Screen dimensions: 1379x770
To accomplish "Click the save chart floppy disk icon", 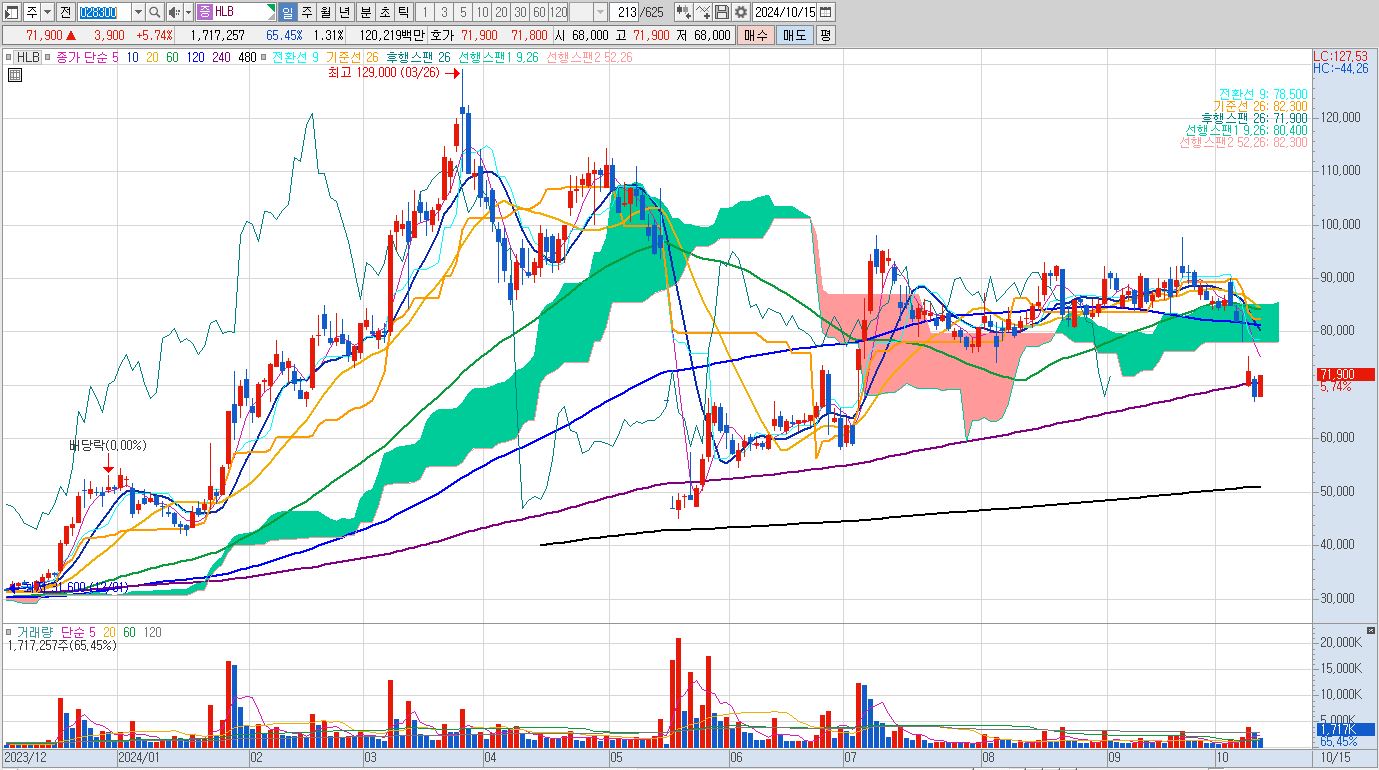I will point(722,12).
